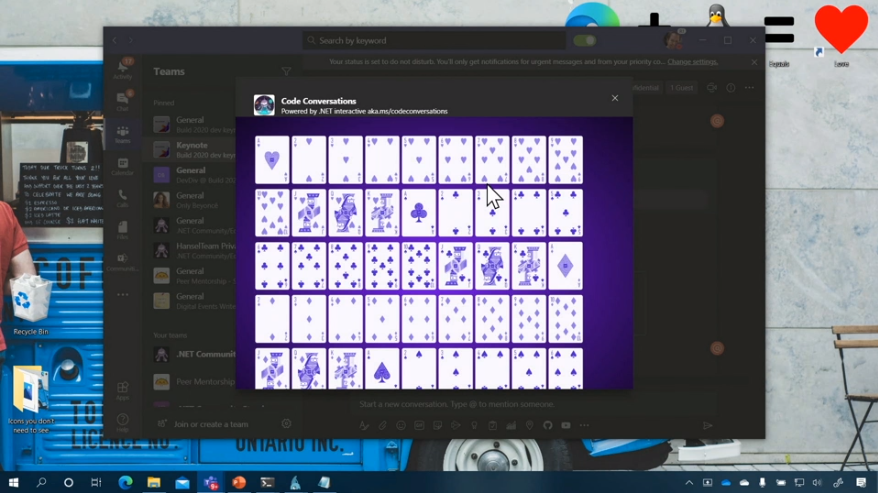Click the 1 Guest label in channel header
878x493 pixels.
click(x=681, y=88)
